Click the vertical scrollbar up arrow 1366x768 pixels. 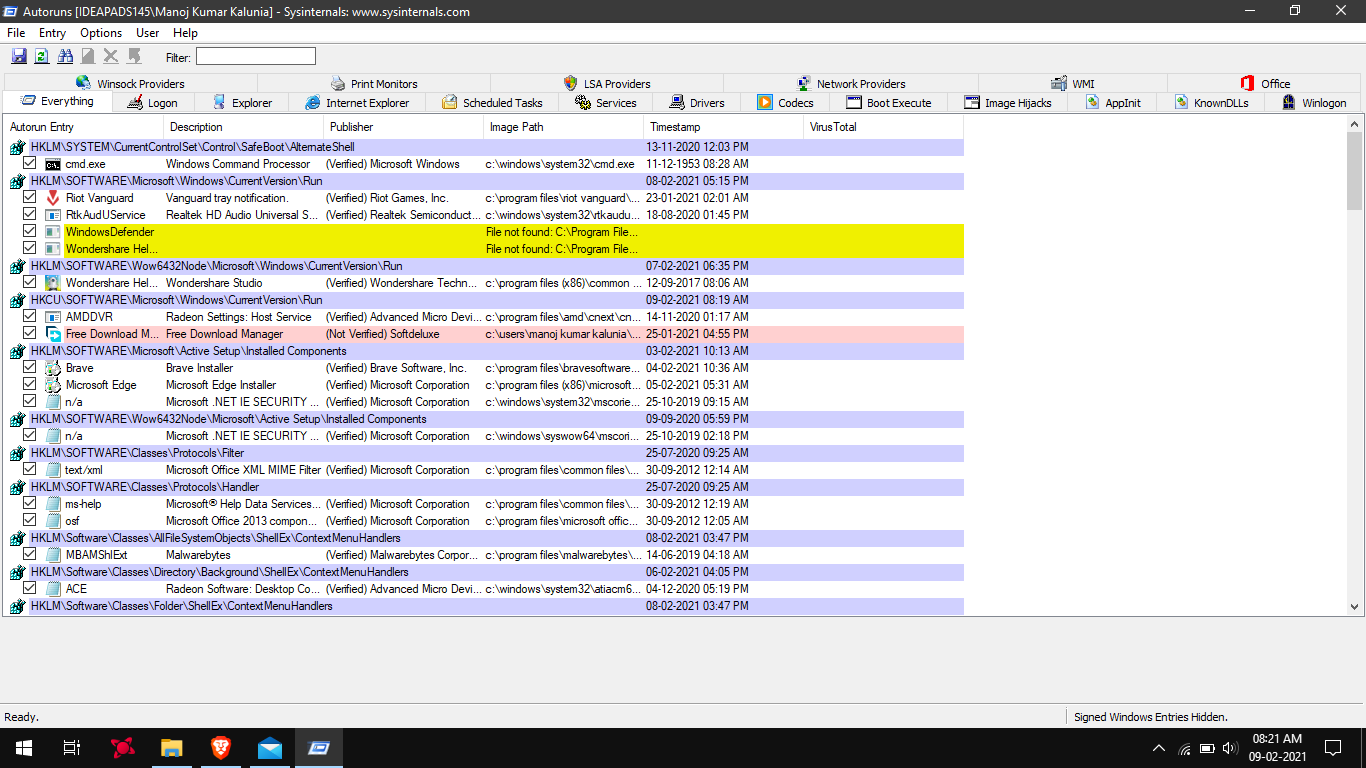[x=1355, y=124]
